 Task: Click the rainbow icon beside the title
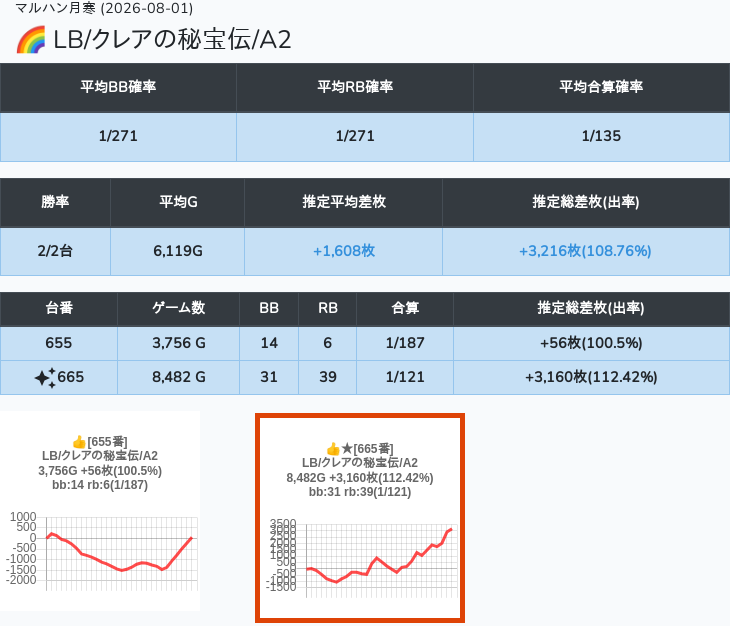31,40
